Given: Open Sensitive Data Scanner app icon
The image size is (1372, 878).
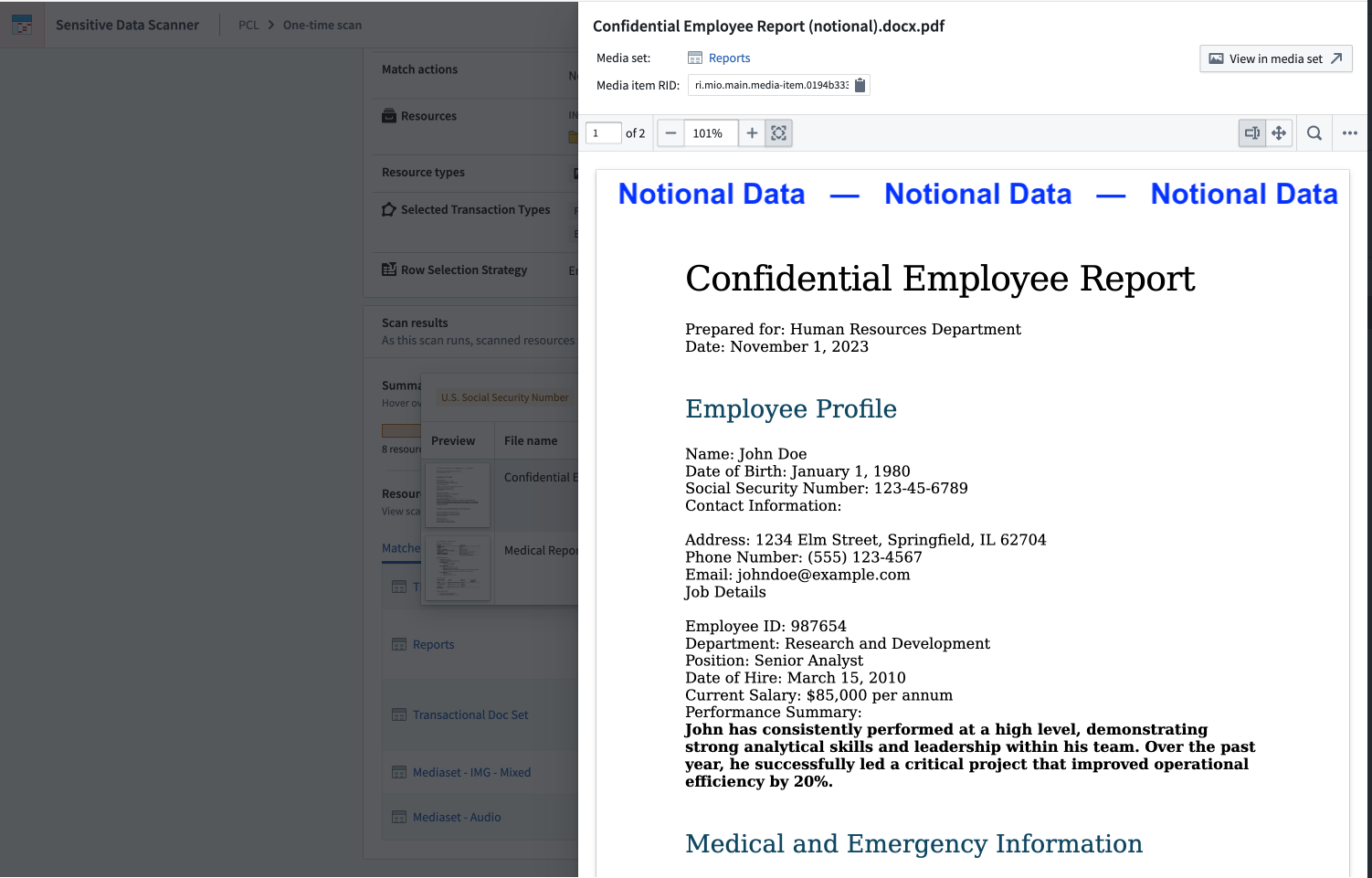Looking at the screenshot, I should pos(22,25).
